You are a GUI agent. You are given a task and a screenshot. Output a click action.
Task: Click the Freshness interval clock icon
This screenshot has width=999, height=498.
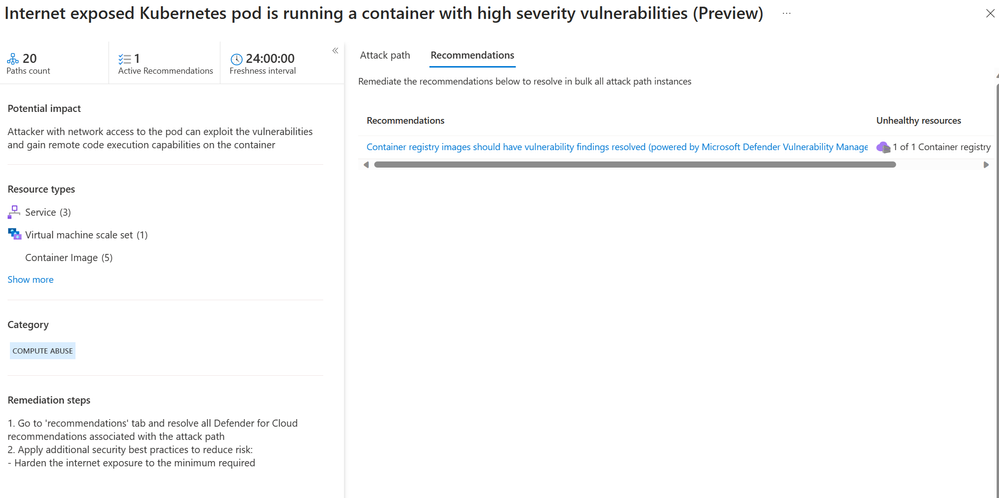(237, 60)
